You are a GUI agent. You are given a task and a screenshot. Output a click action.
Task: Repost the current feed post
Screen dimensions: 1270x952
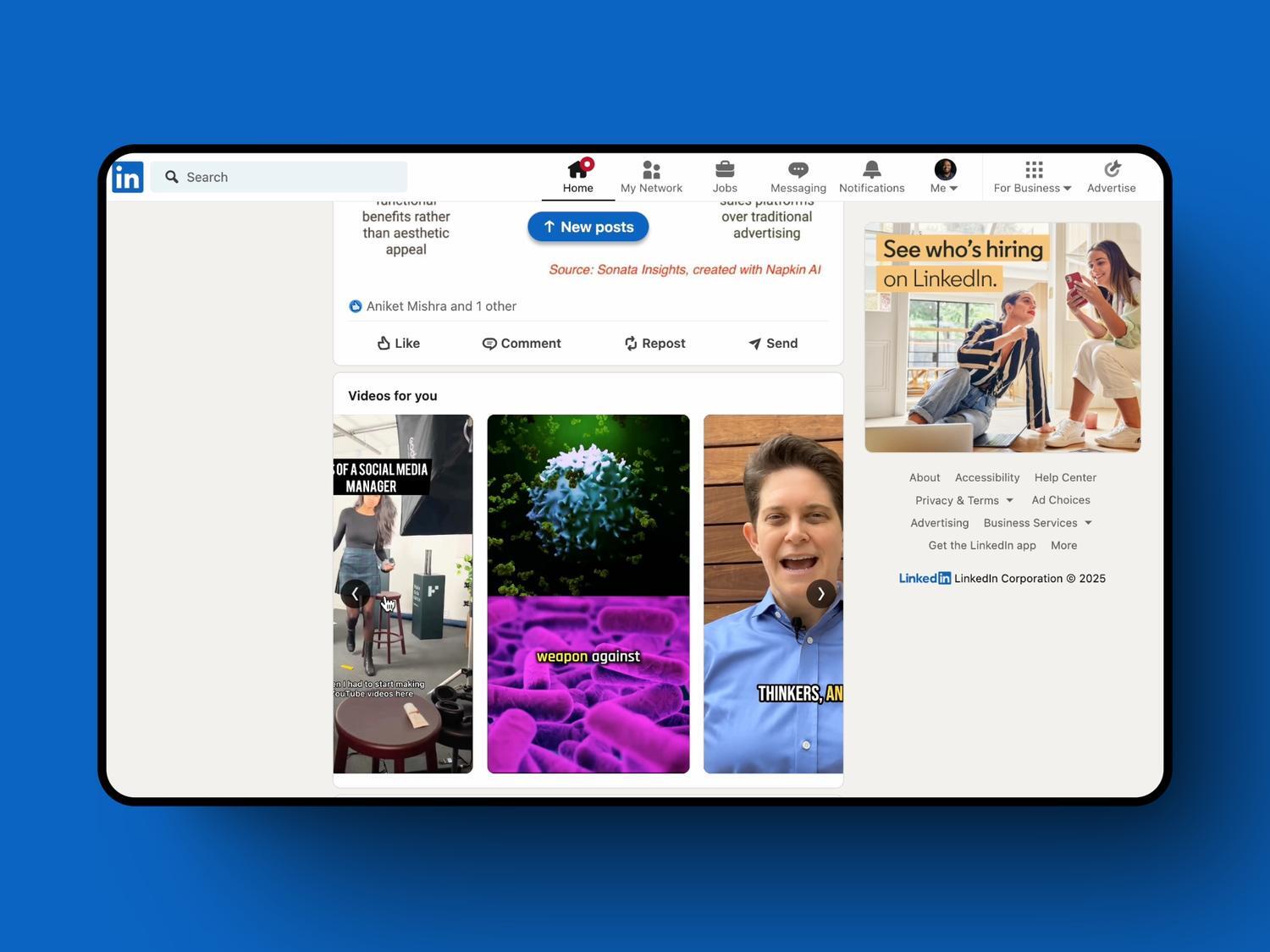[654, 343]
